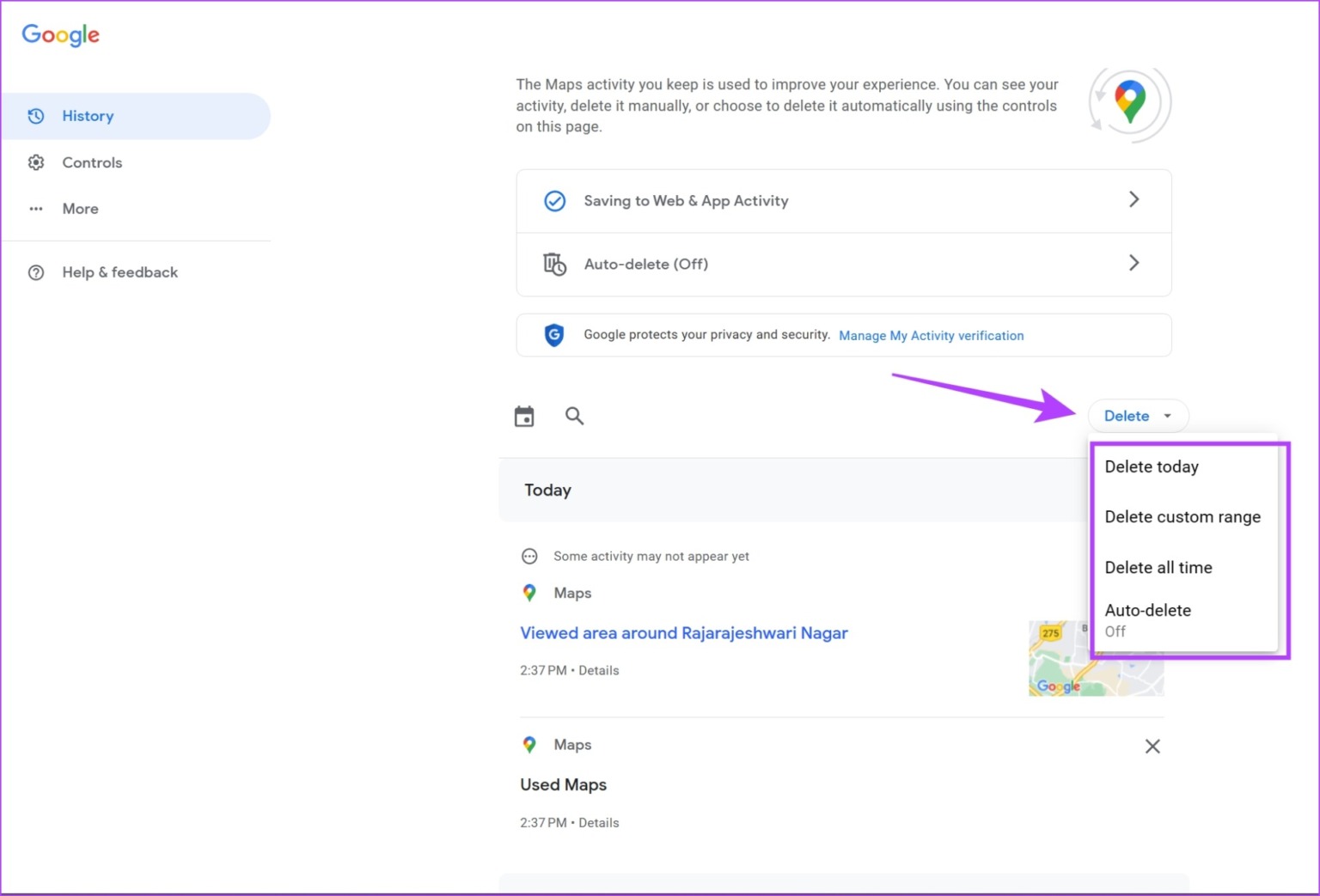Click the circular Maps activity logo illustration
1320x896 pixels.
click(x=1128, y=102)
